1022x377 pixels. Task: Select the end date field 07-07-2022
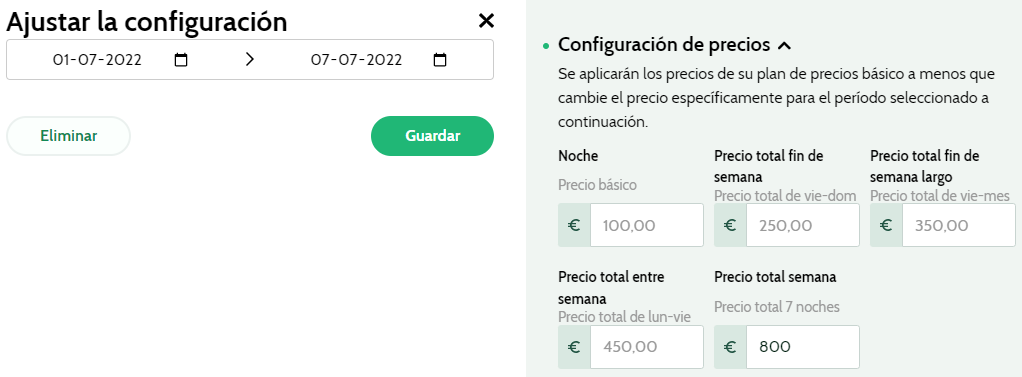pos(357,60)
